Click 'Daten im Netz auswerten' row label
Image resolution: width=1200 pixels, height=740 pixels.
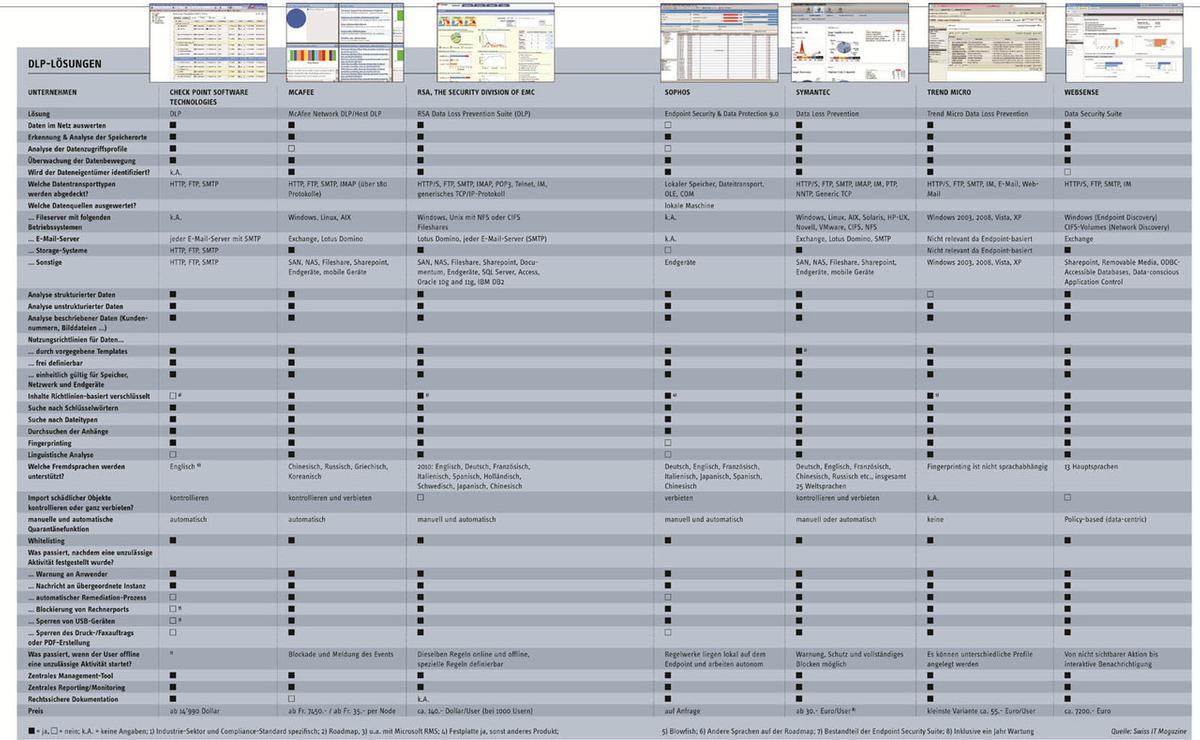pos(68,125)
